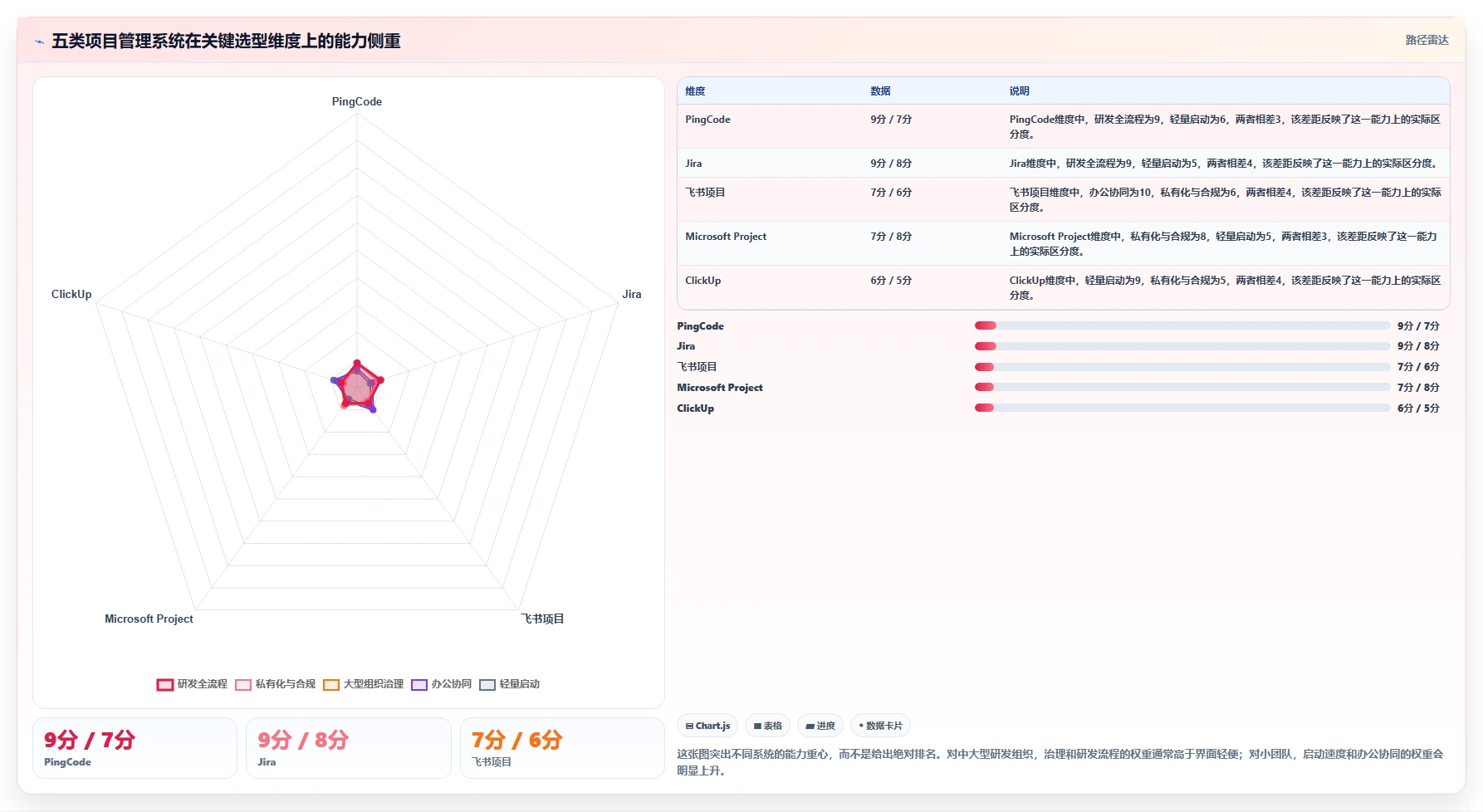This screenshot has height=812, width=1483.
Task: Click the radar polygon at the chart center
Action: tap(357, 387)
